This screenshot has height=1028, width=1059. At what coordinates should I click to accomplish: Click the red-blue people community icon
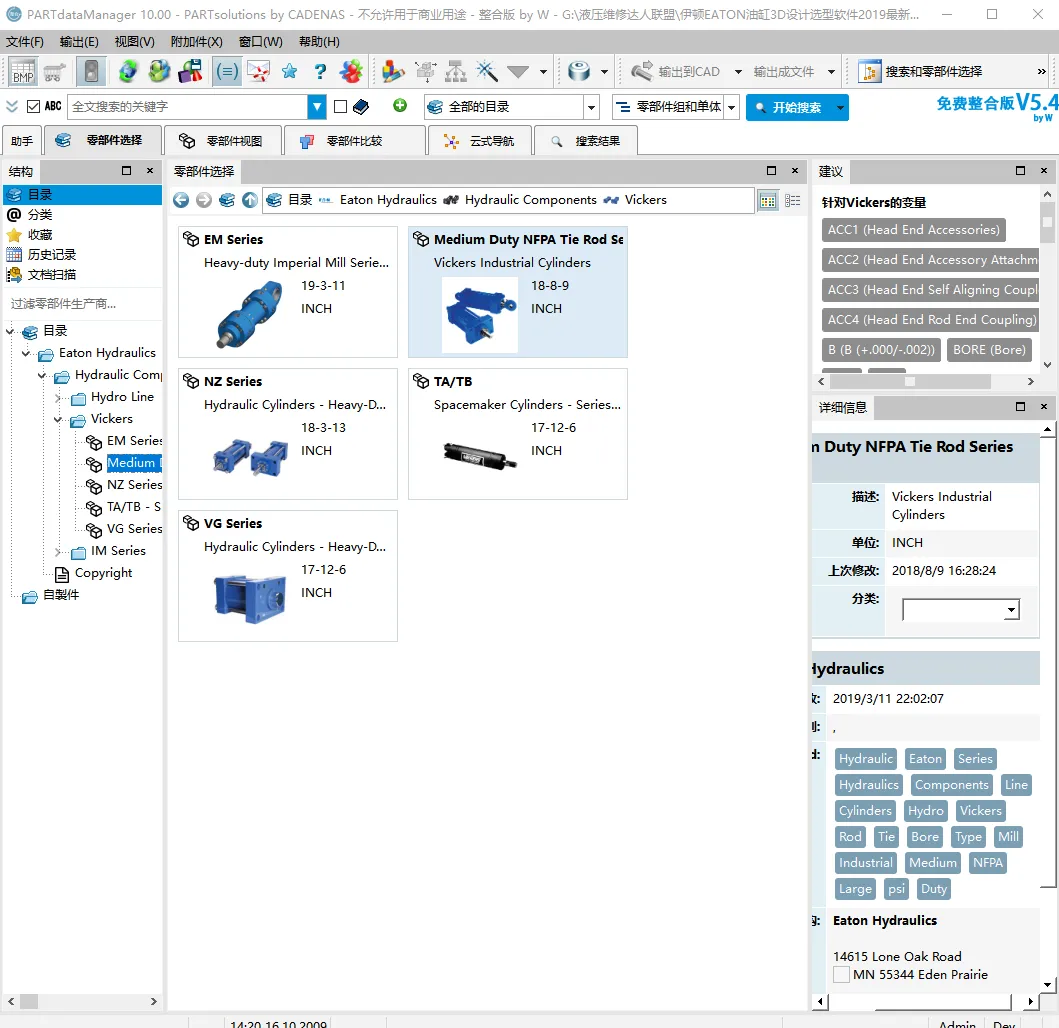[351, 71]
